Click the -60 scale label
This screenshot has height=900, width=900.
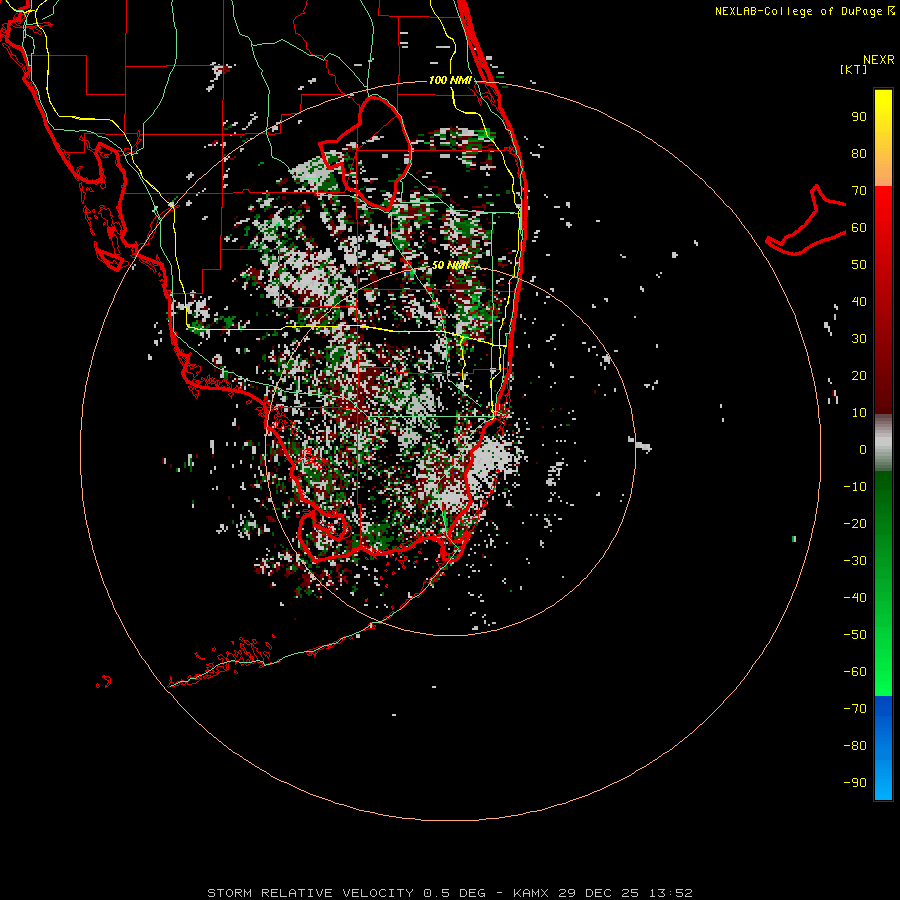(x=855, y=672)
